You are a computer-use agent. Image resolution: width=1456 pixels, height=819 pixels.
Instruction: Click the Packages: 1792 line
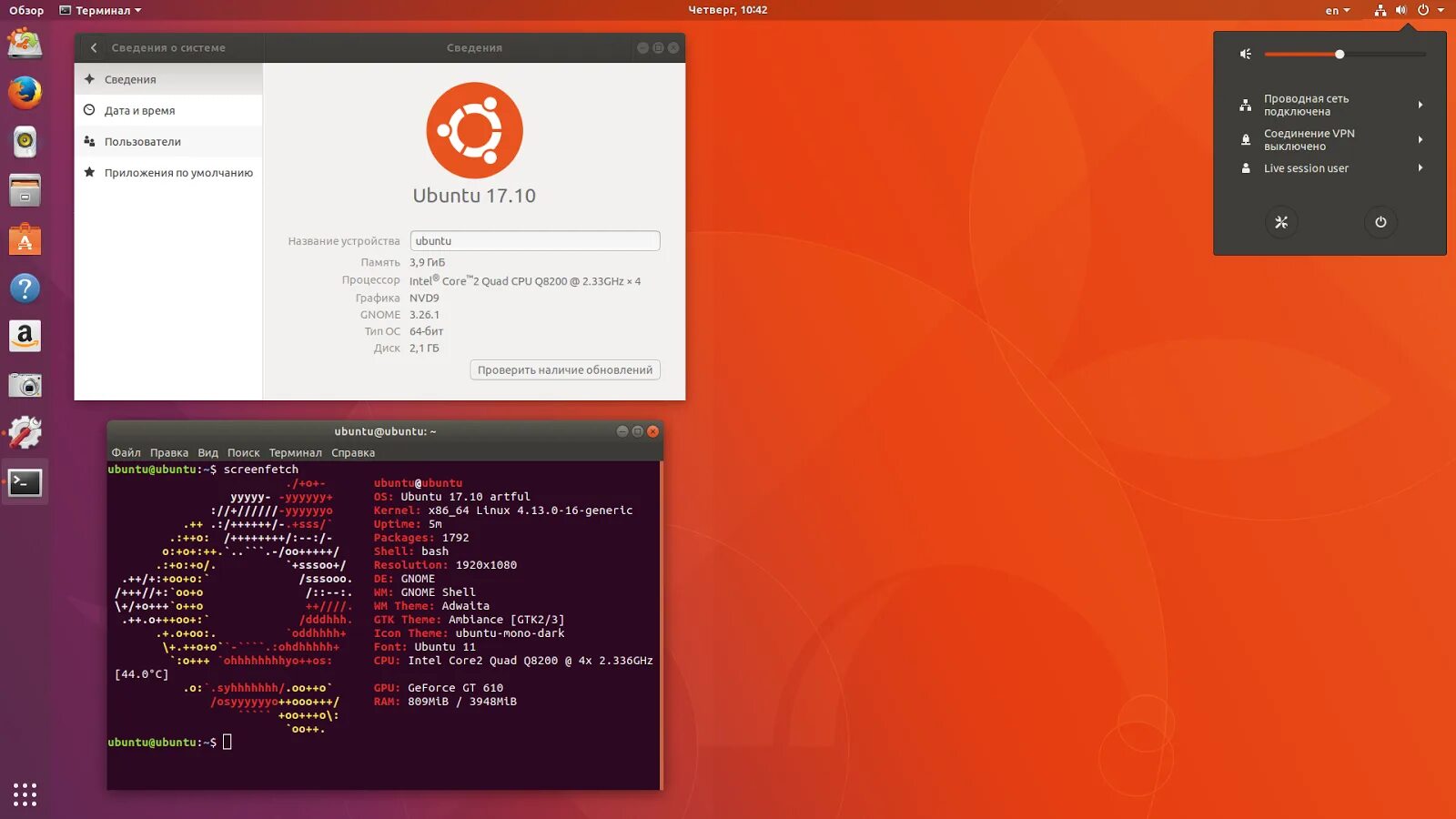tap(421, 538)
